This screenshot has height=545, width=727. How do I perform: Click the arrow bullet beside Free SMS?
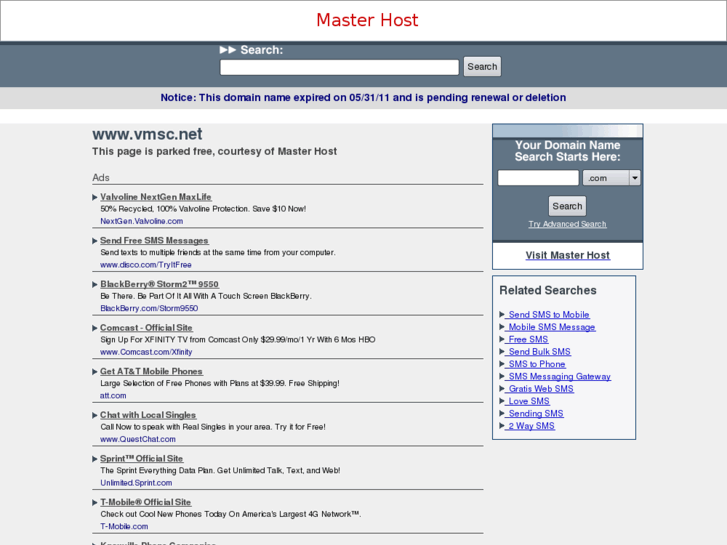502,339
